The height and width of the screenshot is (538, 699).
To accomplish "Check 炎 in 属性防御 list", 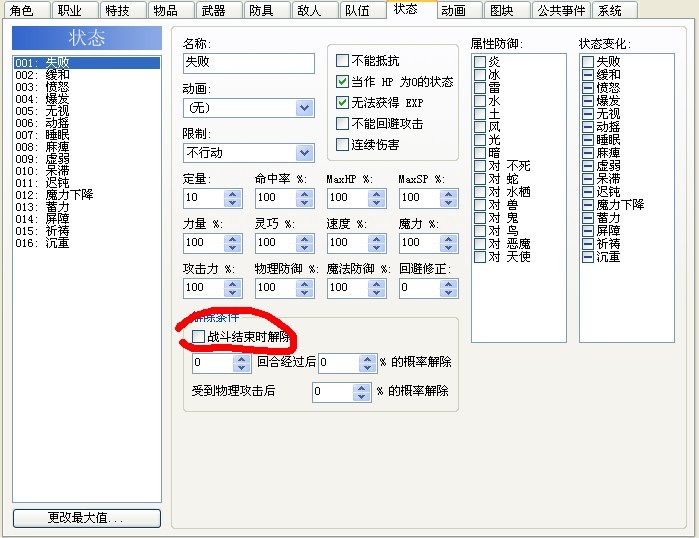I will click(x=480, y=62).
